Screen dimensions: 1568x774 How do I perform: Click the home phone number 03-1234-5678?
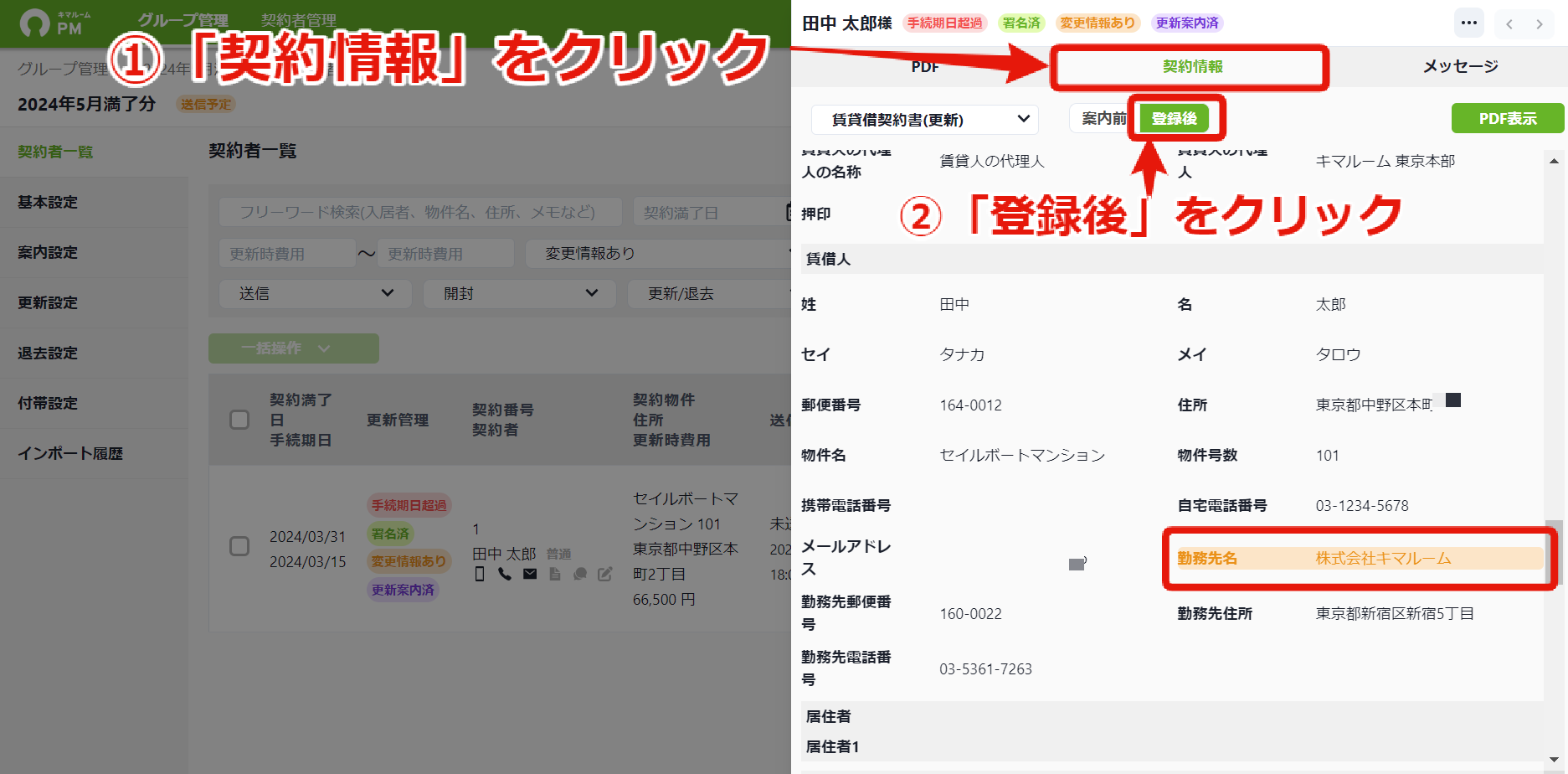1362,505
